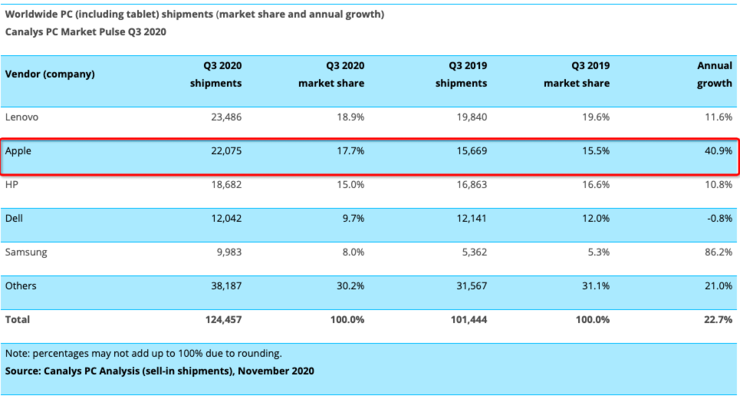This screenshot has width=740, height=399.
Task: Click the 124,457 total shipments value
Action: (223, 320)
